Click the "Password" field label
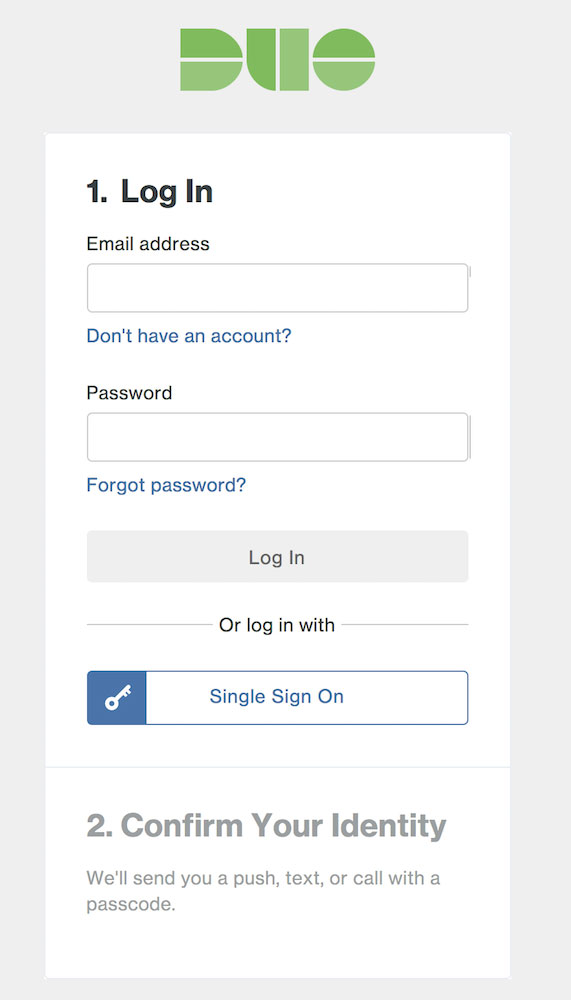This screenshot has width=571, height=1000. coord(130,392)
